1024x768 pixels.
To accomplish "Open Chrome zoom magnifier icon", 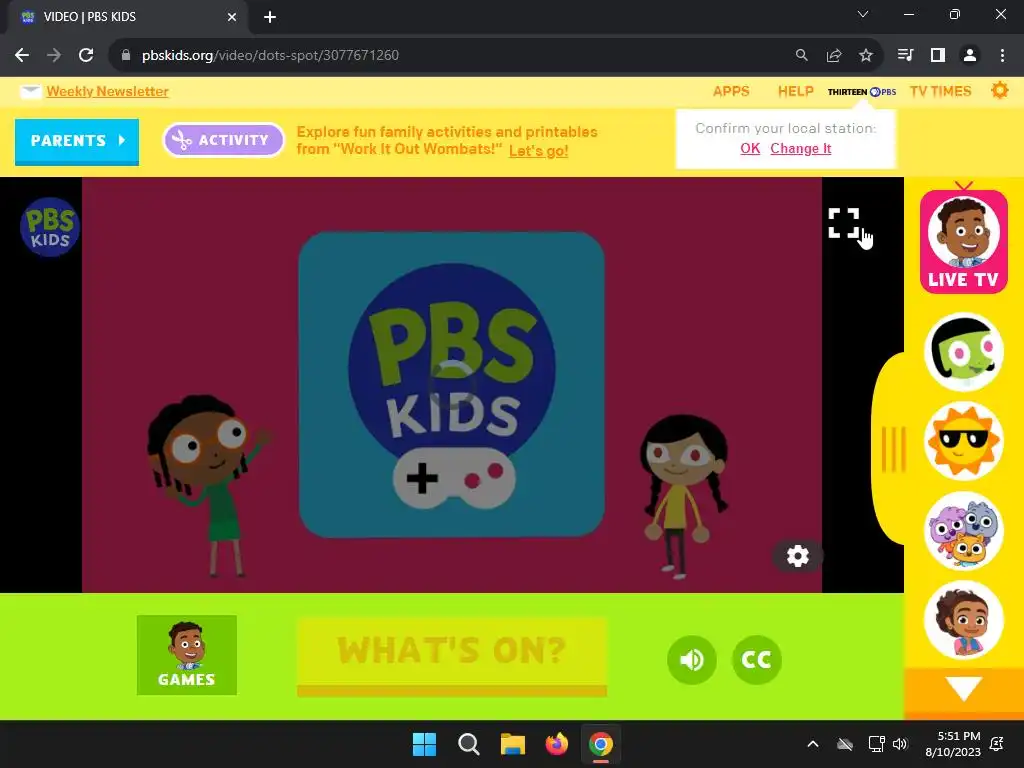I will coord(801,55).
